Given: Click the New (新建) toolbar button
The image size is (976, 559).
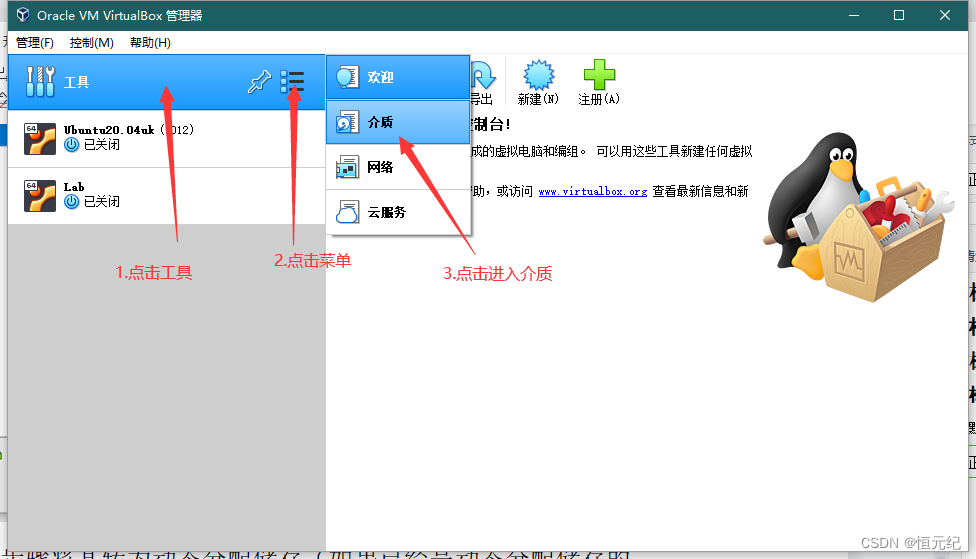Looking at the screenshot, I should pos(538,83).
